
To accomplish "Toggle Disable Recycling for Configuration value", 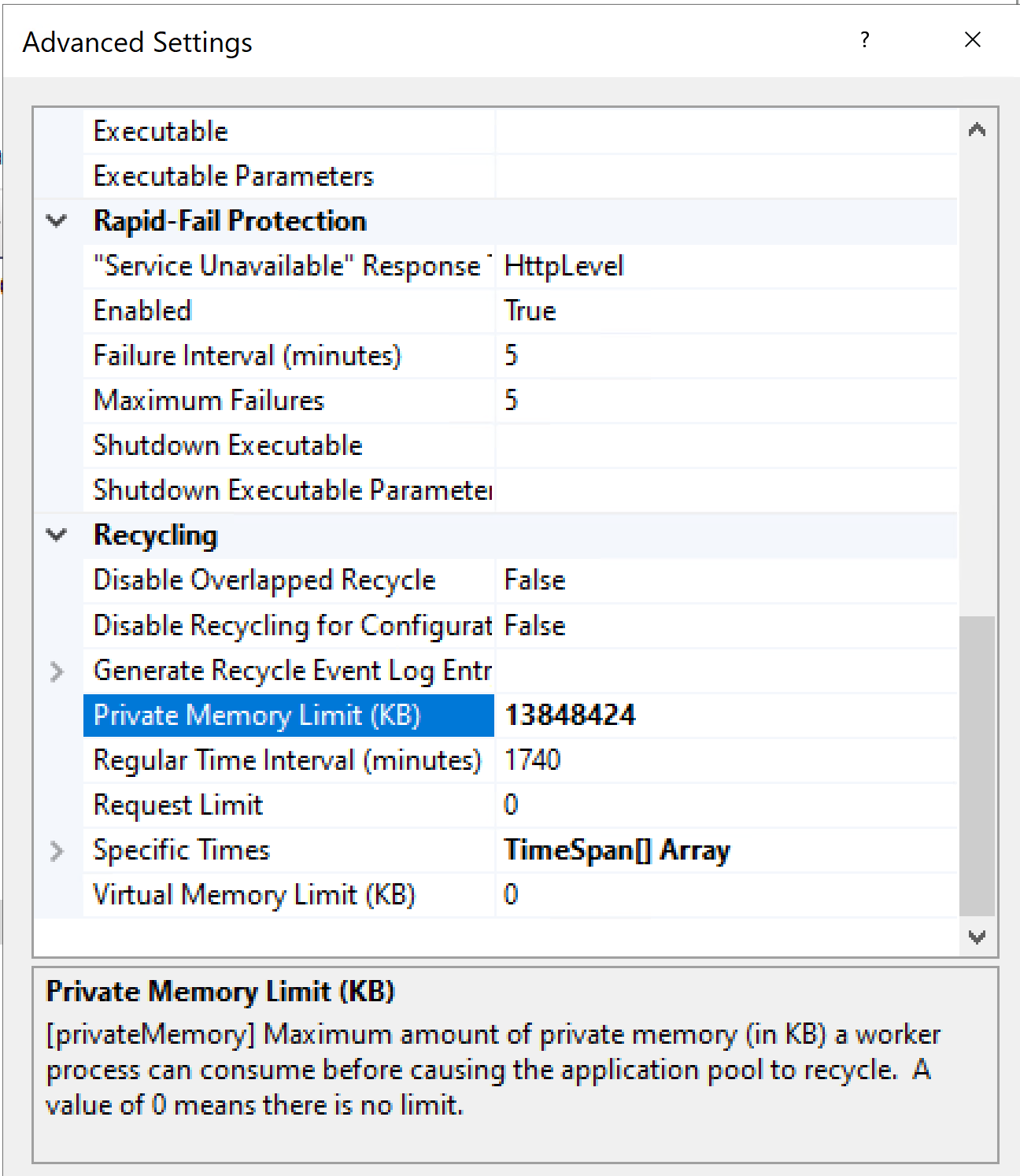I will [x=724, y=626].
